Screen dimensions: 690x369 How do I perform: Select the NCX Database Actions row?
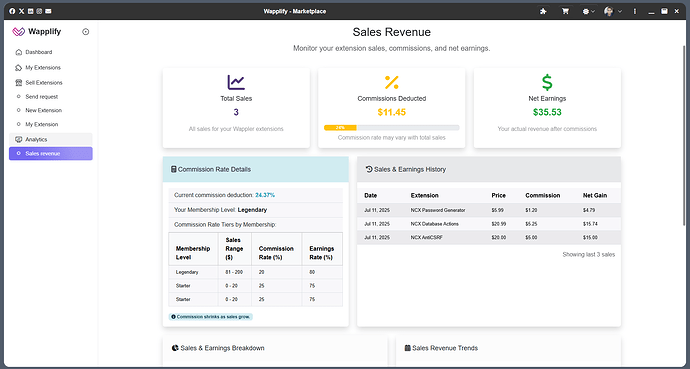pos(489,224)
